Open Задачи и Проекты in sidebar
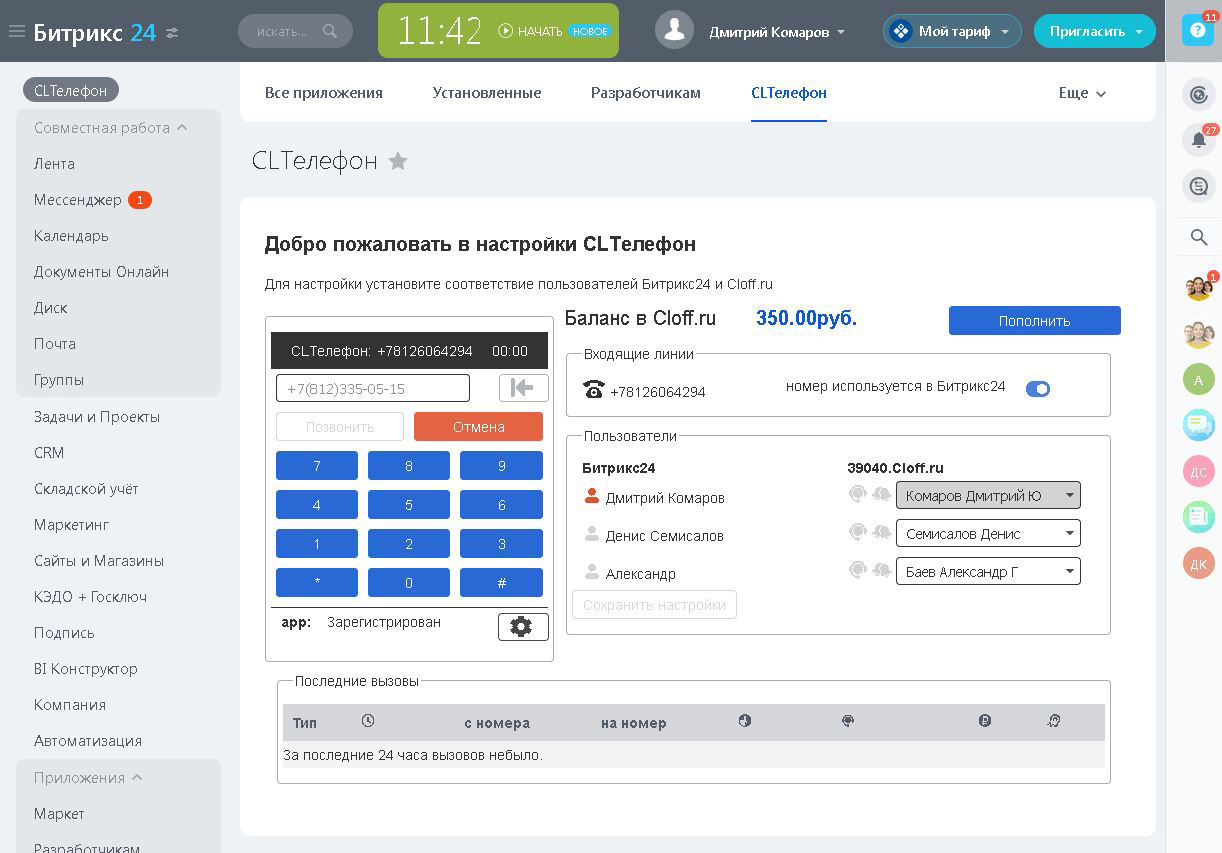This screenshot has width=1222, height=853. click(x=97, y=417)
